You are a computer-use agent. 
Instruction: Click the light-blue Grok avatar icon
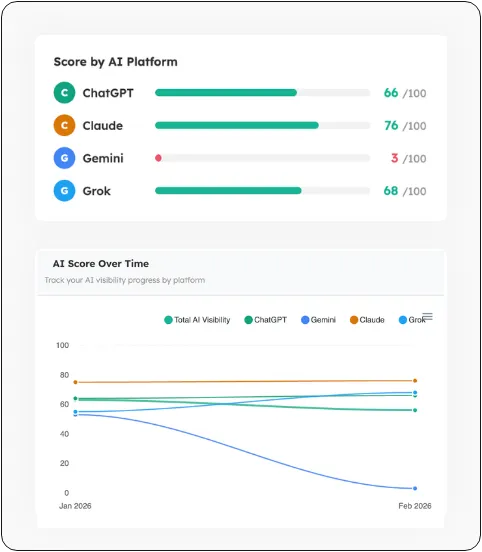click(64, 190)
